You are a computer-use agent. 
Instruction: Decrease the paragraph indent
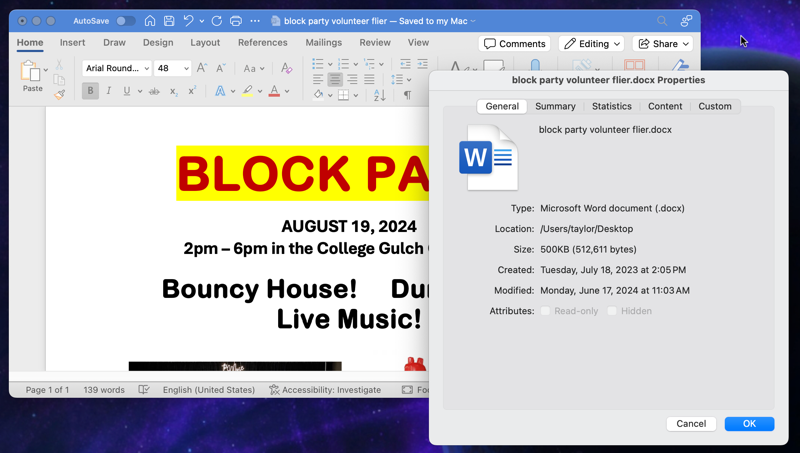click(406, 64)
